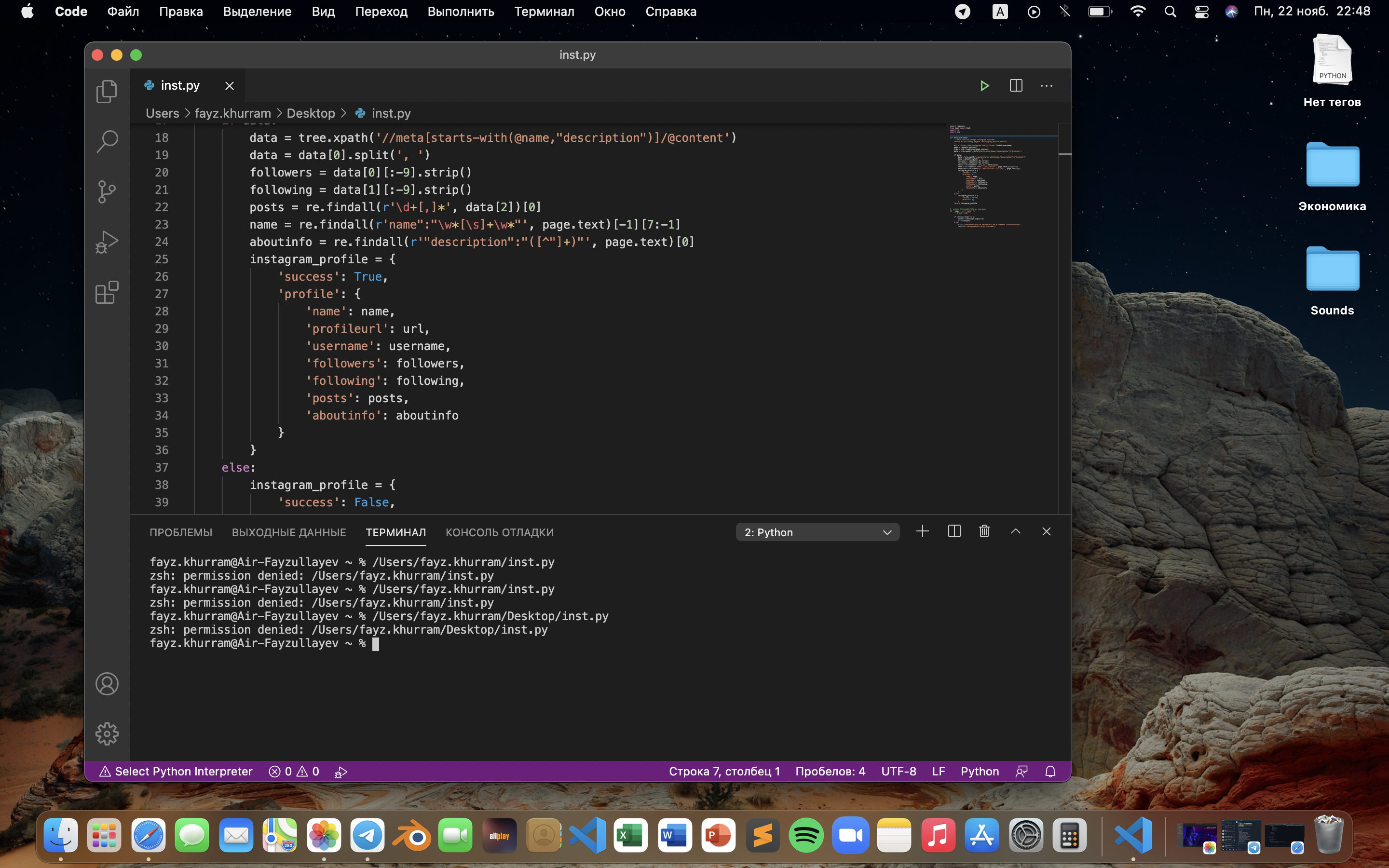This screenshot has width=1389, height=868.
Task: Open the Run and Debug view
Action: [107, 242]
